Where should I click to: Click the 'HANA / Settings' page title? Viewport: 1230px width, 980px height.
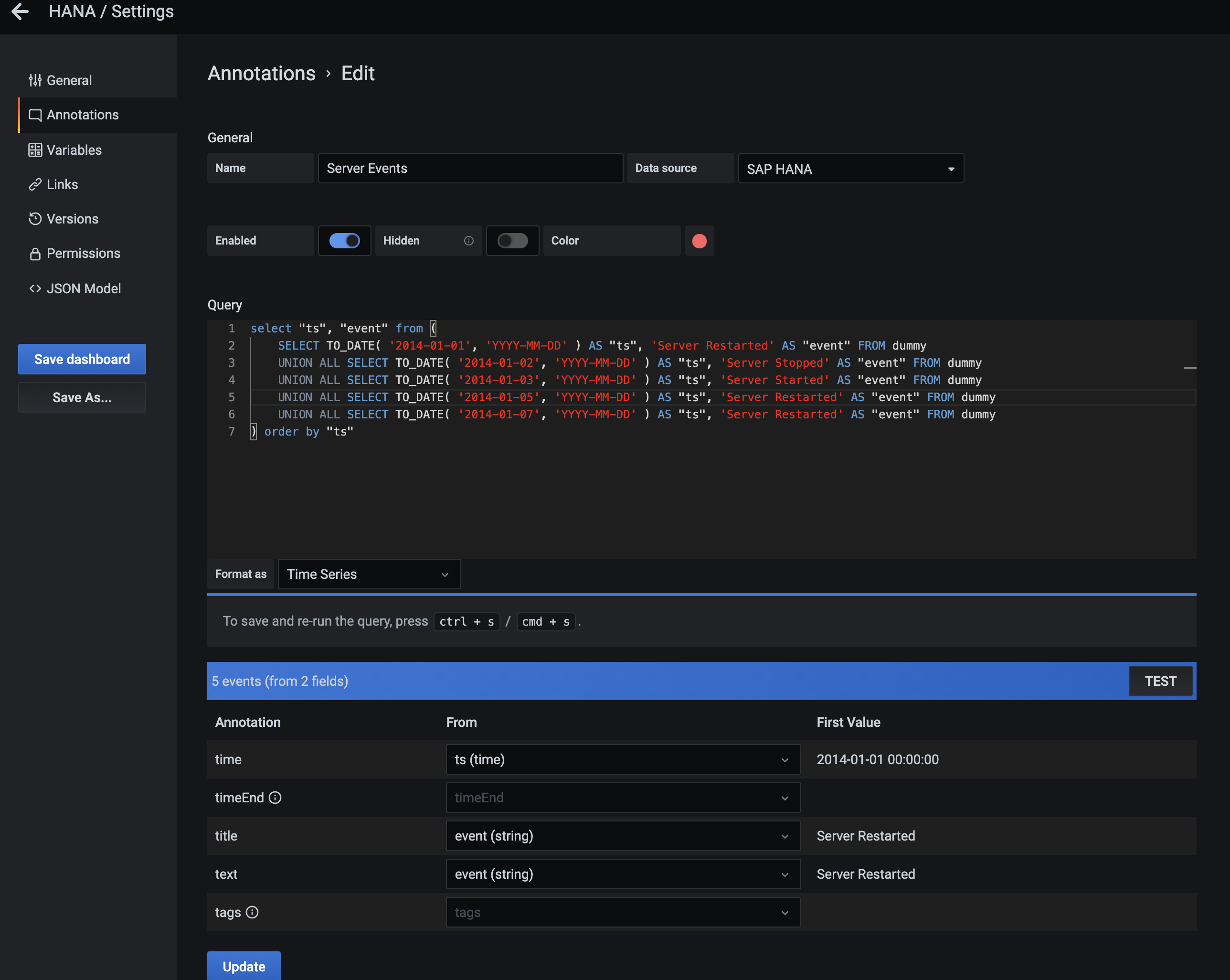(111, 11)
